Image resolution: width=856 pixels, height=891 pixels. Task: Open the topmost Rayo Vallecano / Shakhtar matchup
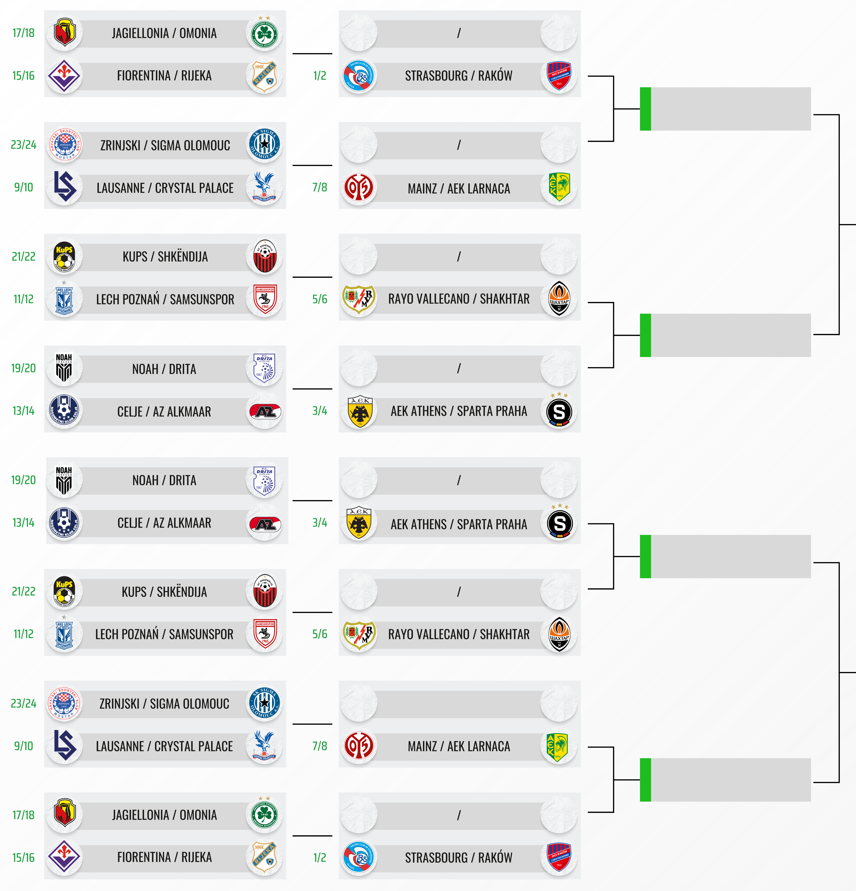click(459, 299)
